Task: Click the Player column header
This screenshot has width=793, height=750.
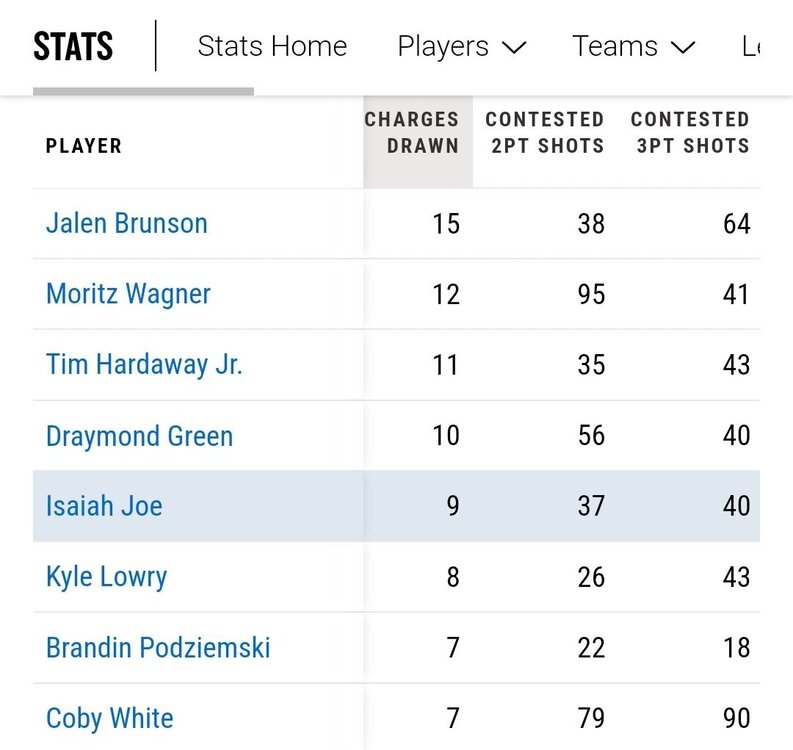Action: 84,146
